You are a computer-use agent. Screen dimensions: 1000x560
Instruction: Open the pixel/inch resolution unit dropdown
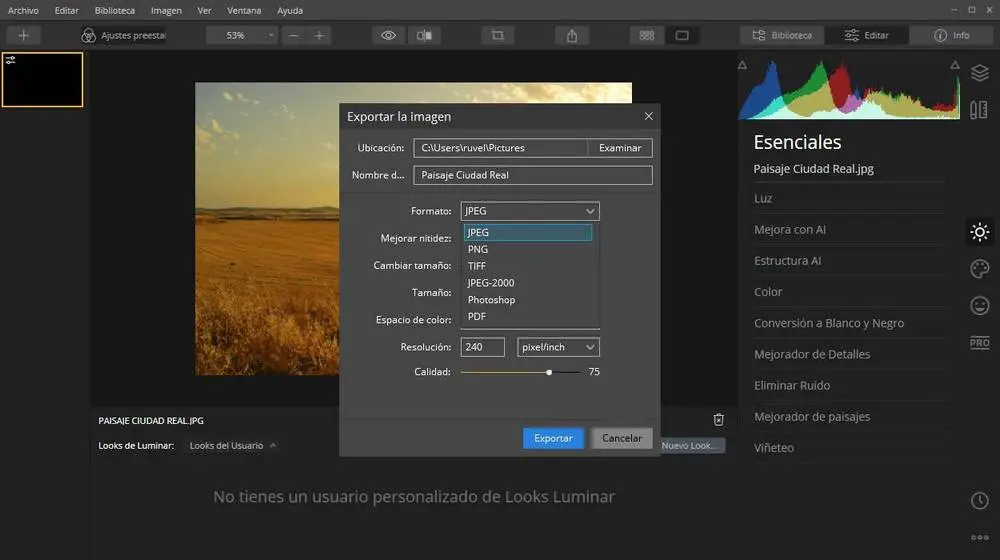click(558, 347)
